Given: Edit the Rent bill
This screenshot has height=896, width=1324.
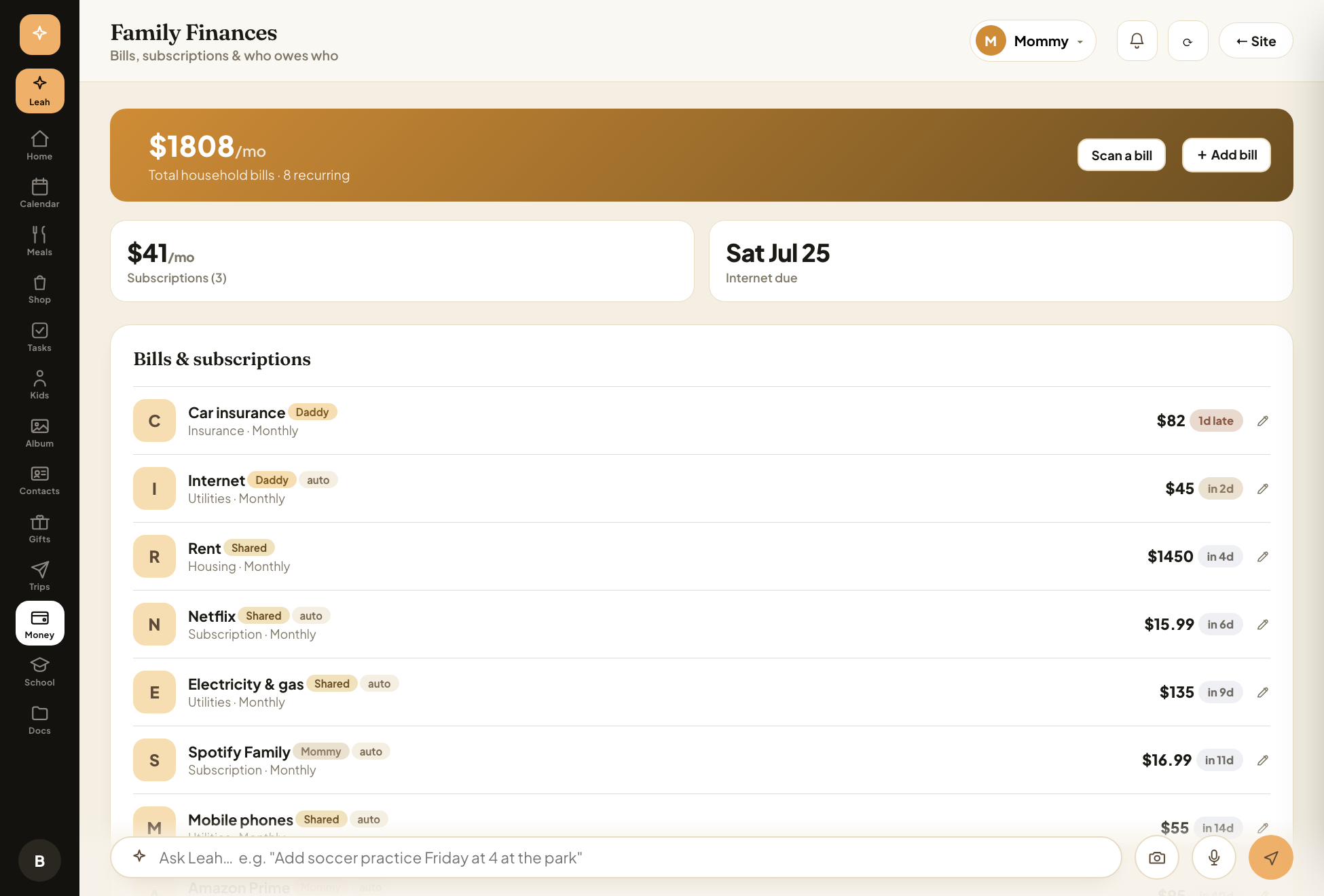Looking at the screenshot, I should (x=1262, y=557).
